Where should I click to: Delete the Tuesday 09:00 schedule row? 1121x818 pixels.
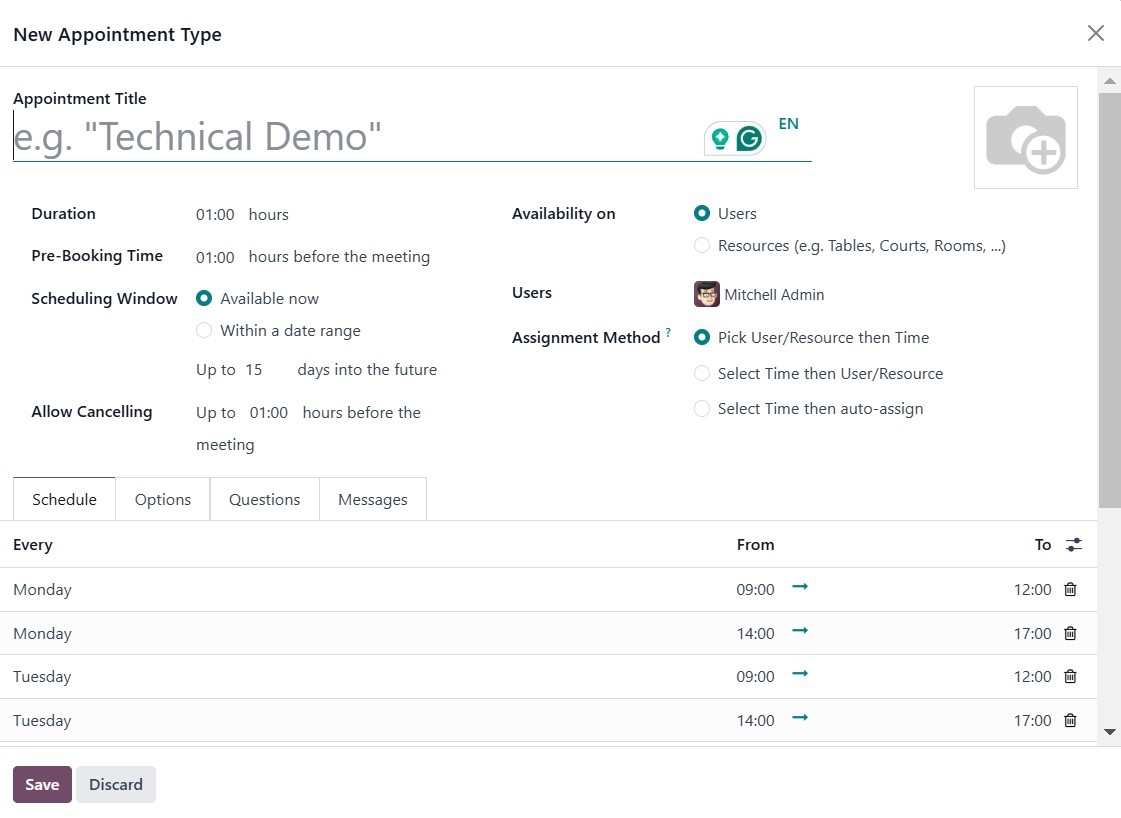tap(1070, 677)
